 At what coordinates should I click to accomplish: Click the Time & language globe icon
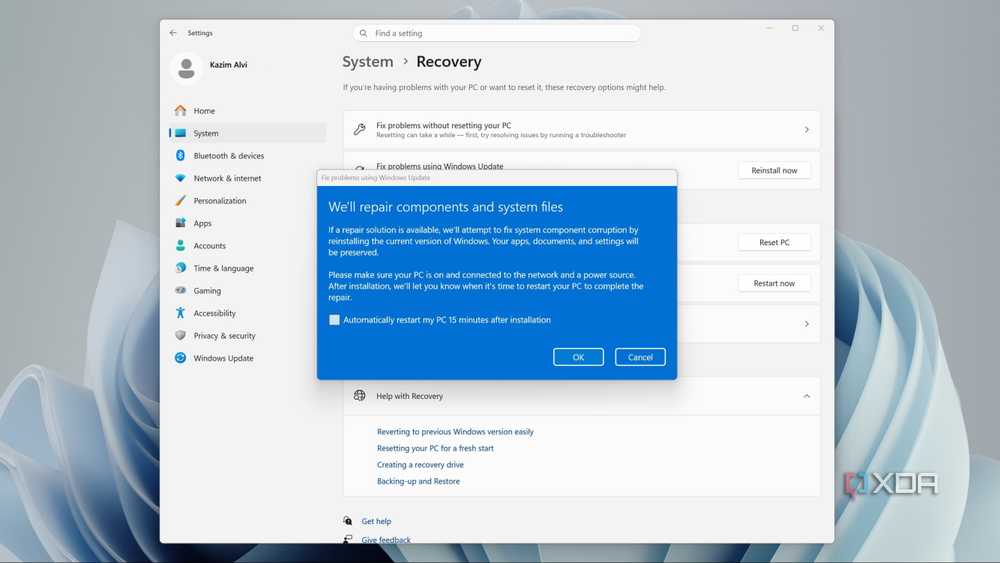coord(180,268)
